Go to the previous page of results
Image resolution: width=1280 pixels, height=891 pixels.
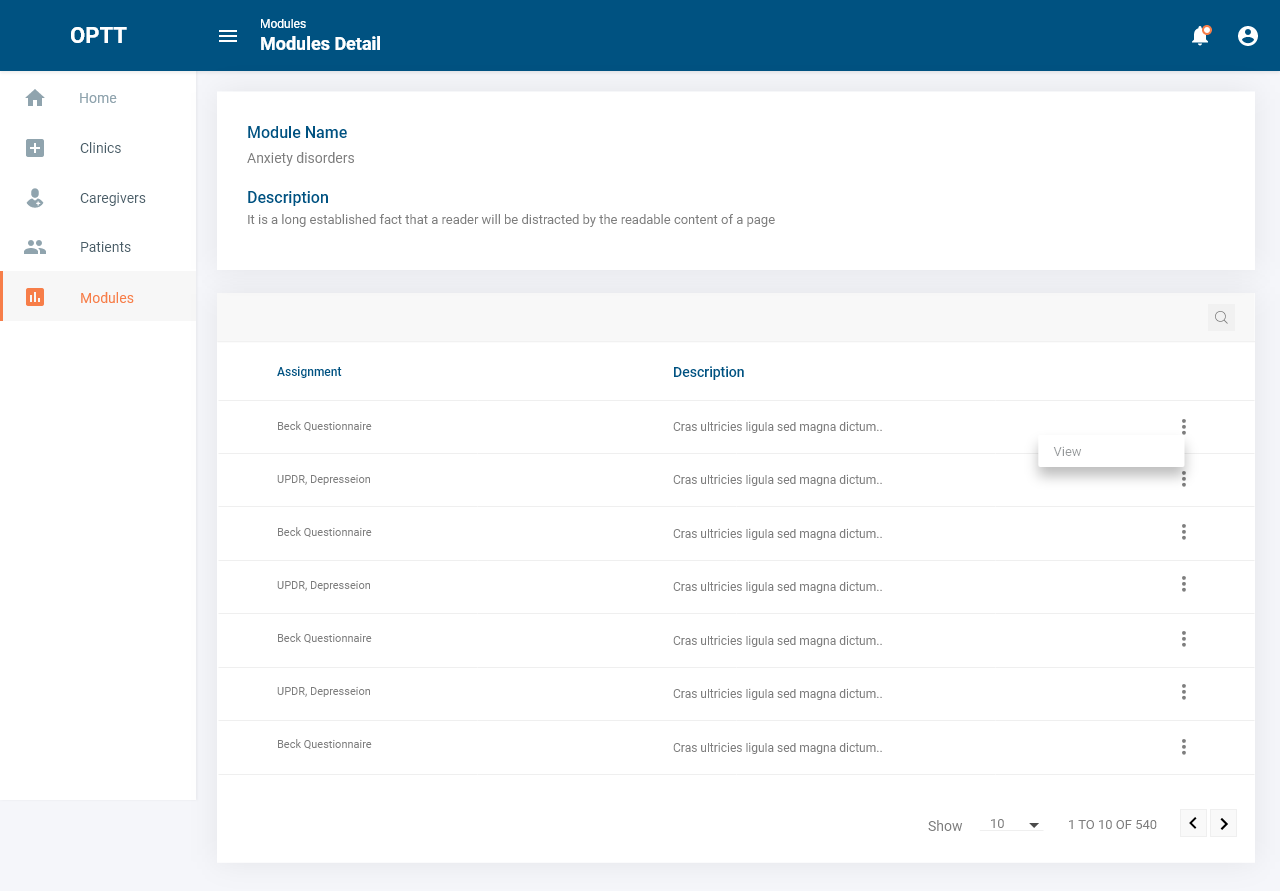[x=1193, y=823]
